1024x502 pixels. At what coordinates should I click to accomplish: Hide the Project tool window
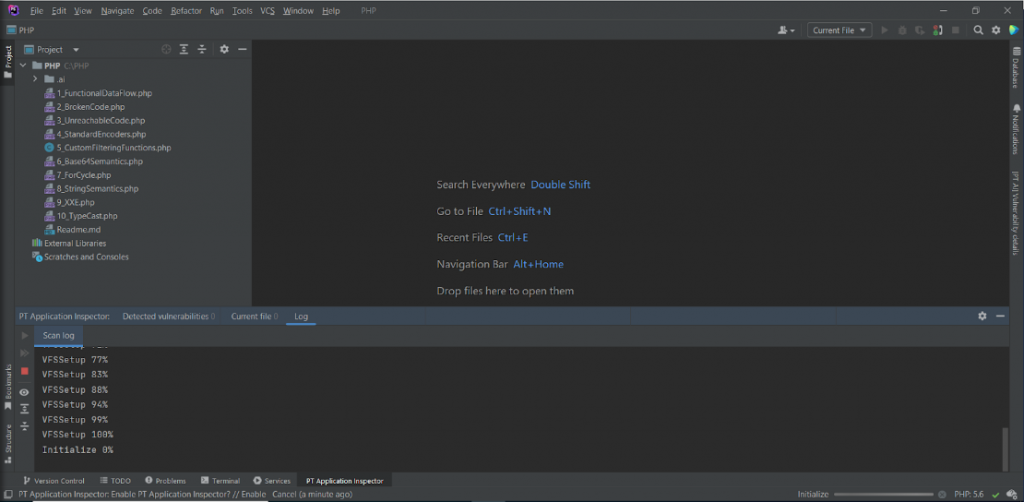[242, 50]
